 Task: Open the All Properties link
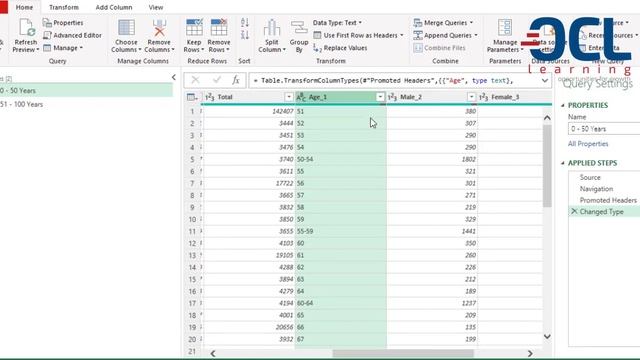[x=588, y=144]
